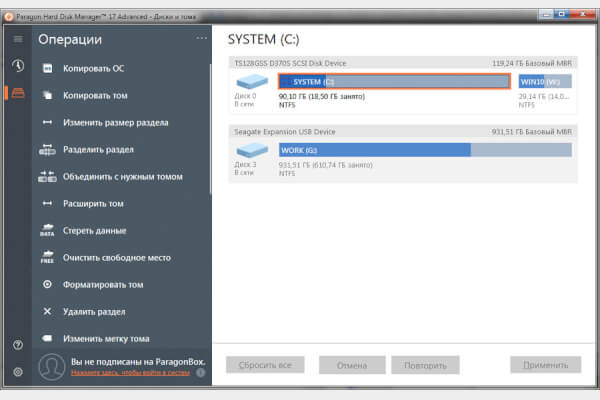Open the help question mark icon
The image size is (600, 400).
click(18, 345)
